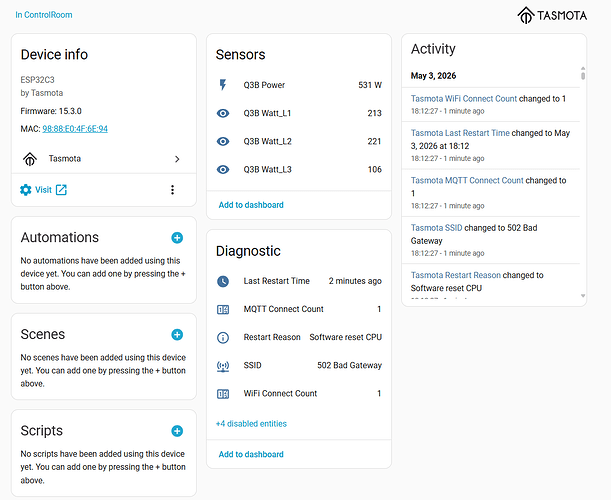
Task: Open the Restart Reason diagnostic entity
Action: 299,337
